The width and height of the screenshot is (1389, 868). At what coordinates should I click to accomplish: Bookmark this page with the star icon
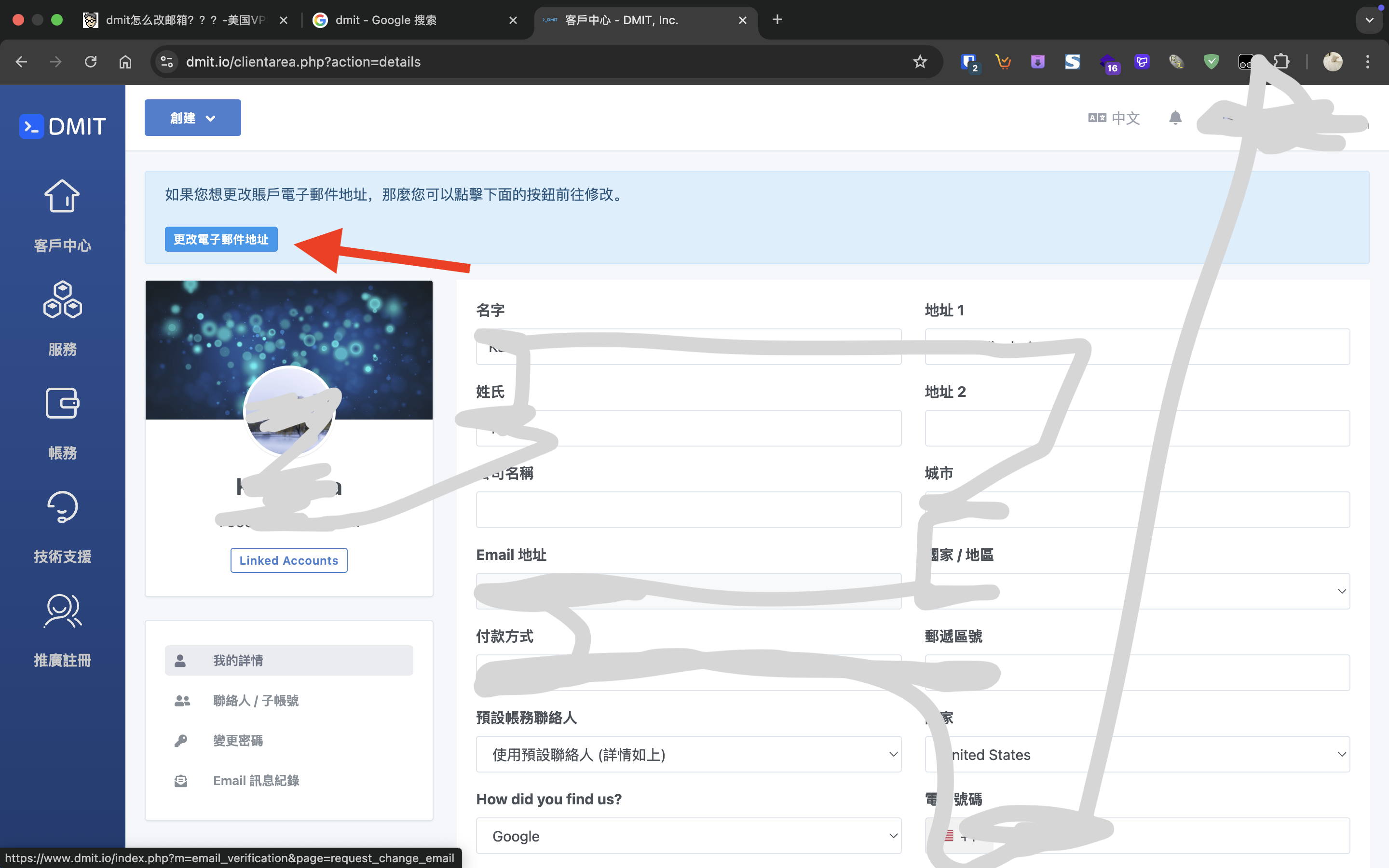pyautogui.click(x=920, y=62)
